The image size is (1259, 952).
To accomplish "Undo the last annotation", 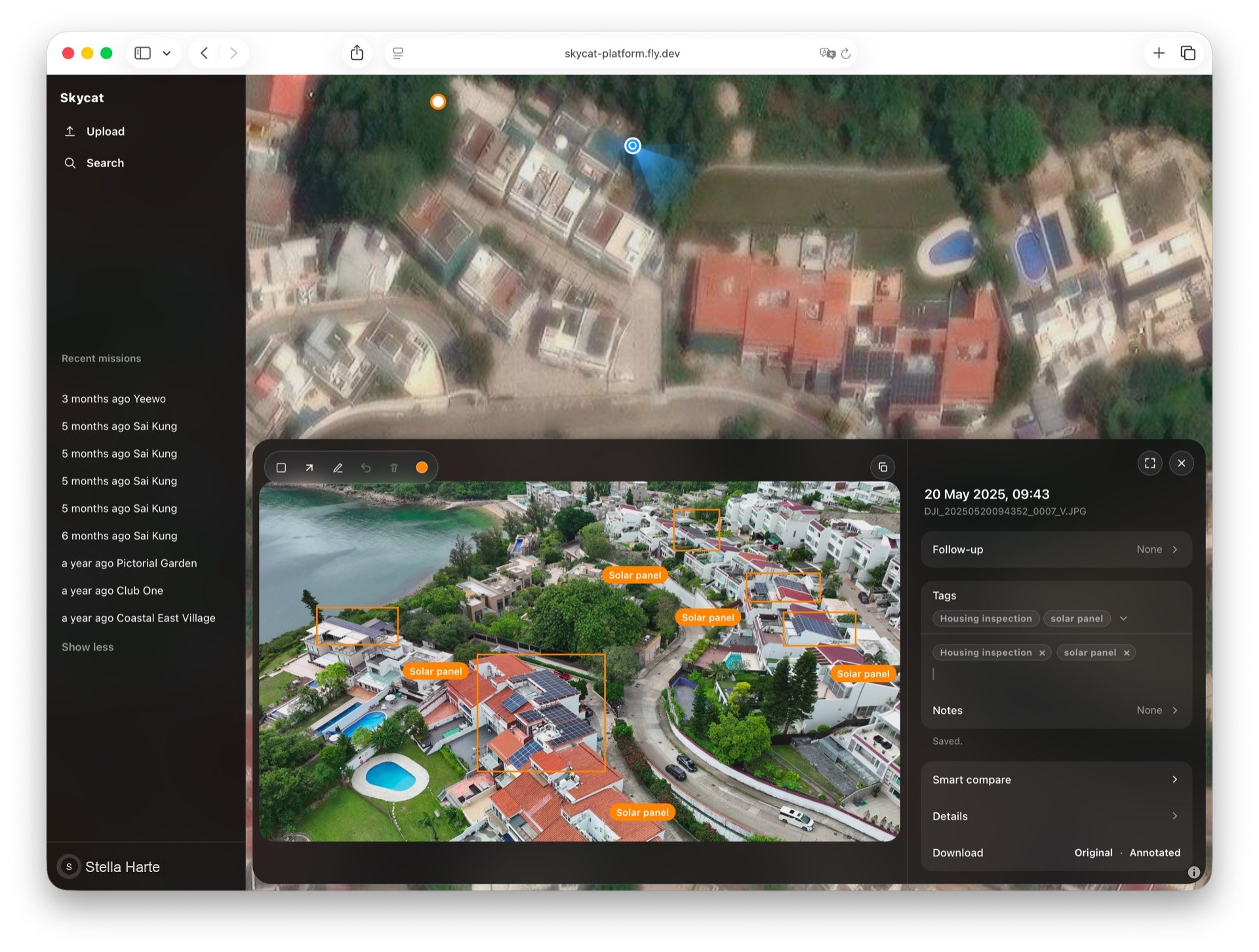I will tap(366, 467).
